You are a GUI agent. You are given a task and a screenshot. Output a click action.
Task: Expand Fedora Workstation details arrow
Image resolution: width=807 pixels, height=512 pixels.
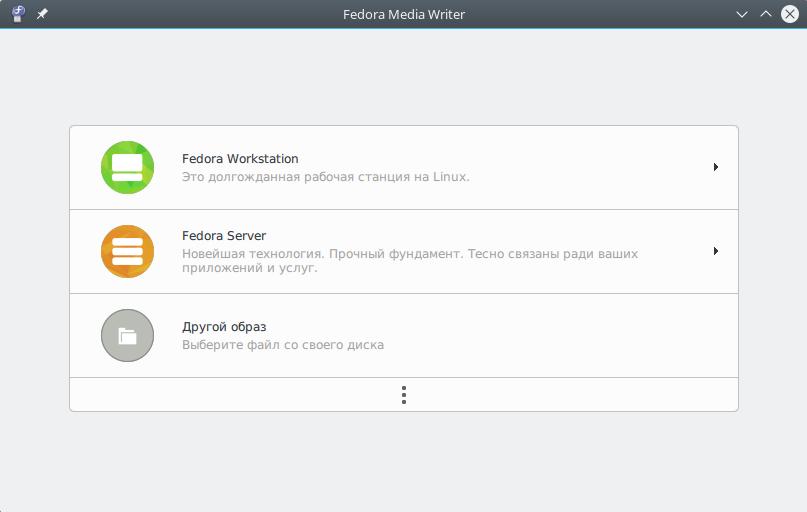coord(715,167)
